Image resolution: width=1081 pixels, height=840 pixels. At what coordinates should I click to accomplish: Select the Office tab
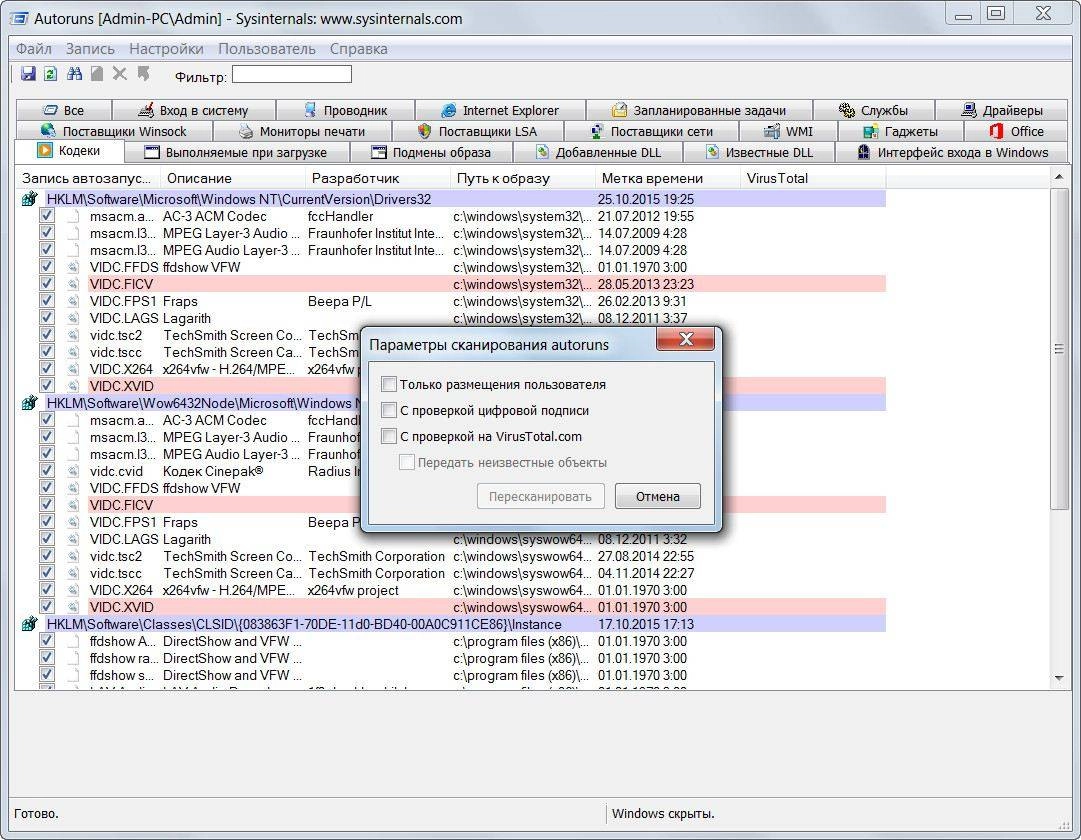coord(1016,131)
